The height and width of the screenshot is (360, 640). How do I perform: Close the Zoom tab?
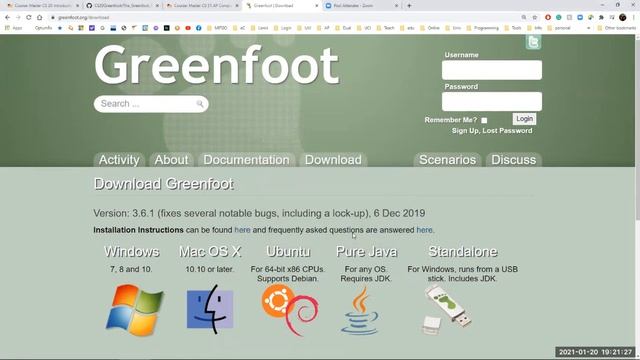click(x=396, y=6)
